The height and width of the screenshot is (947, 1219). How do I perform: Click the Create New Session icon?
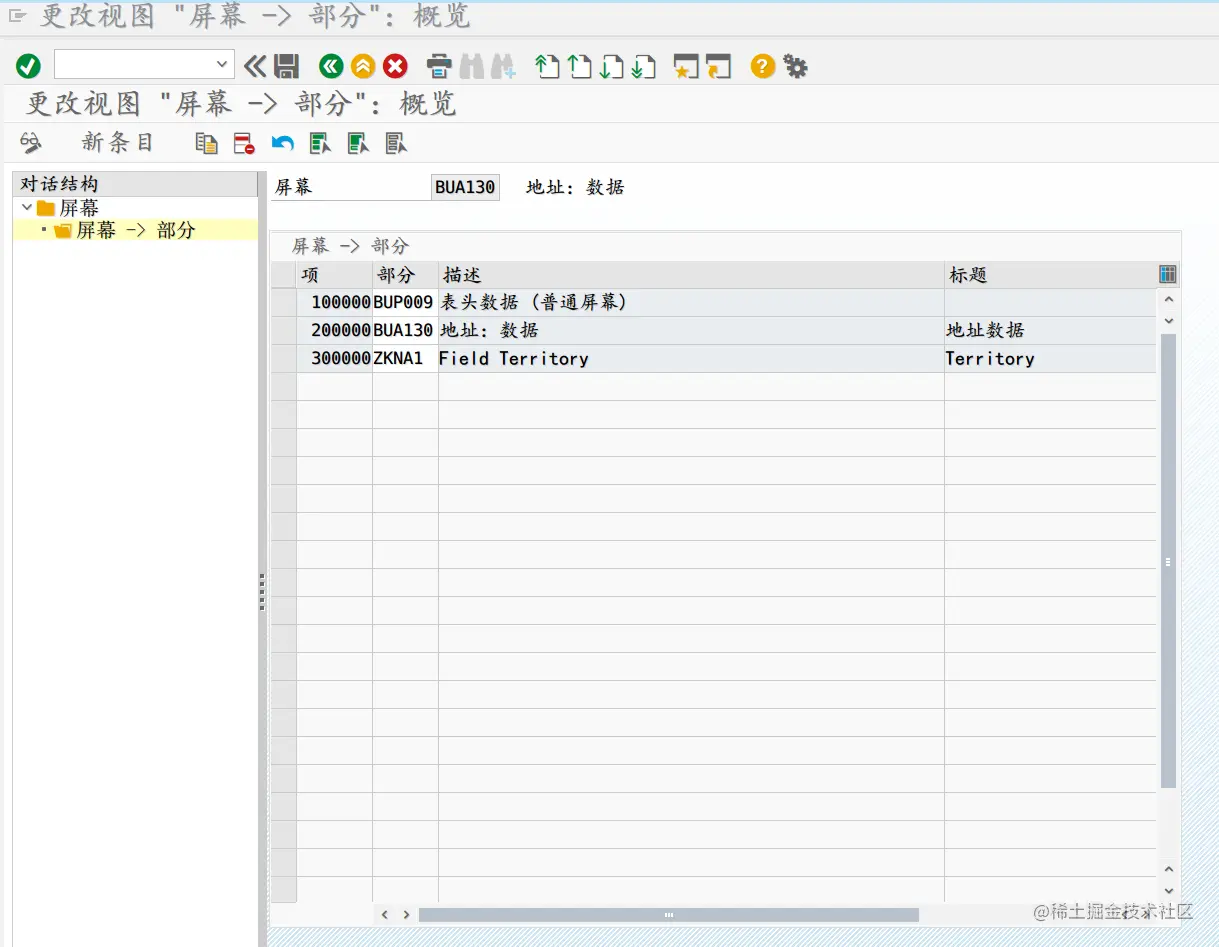pos(686,67)
